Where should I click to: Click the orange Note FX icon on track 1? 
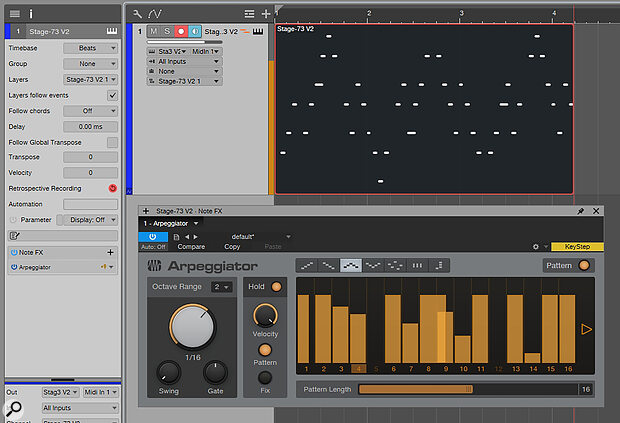click(x=246, y=31)
